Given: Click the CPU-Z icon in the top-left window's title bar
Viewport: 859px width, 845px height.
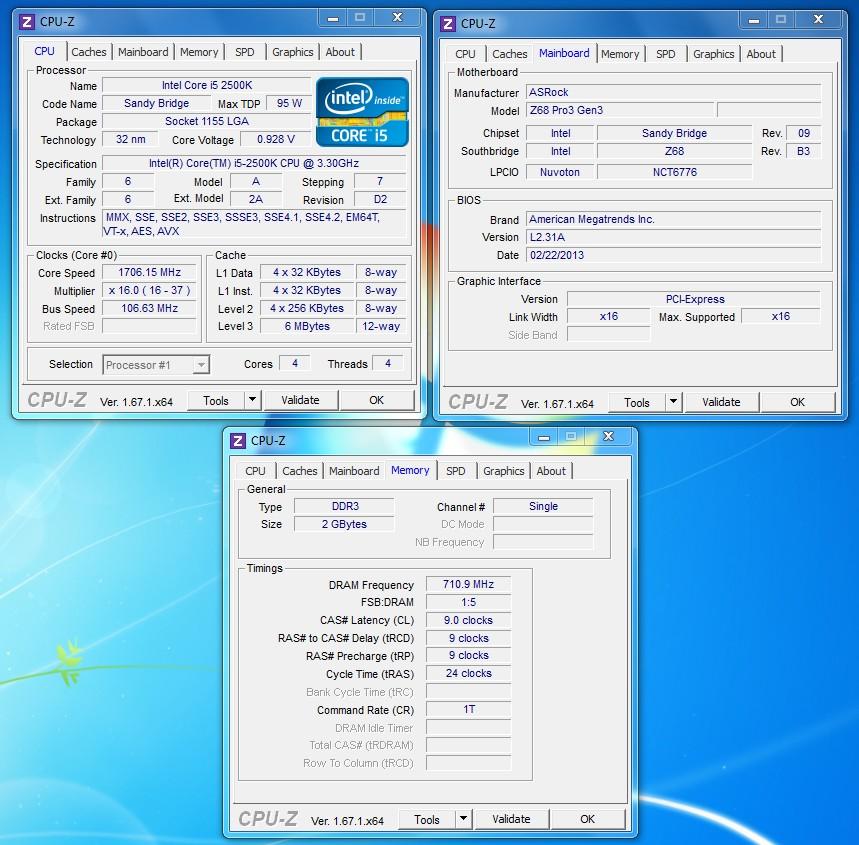Looking at the screenshot, I should 26,22.
